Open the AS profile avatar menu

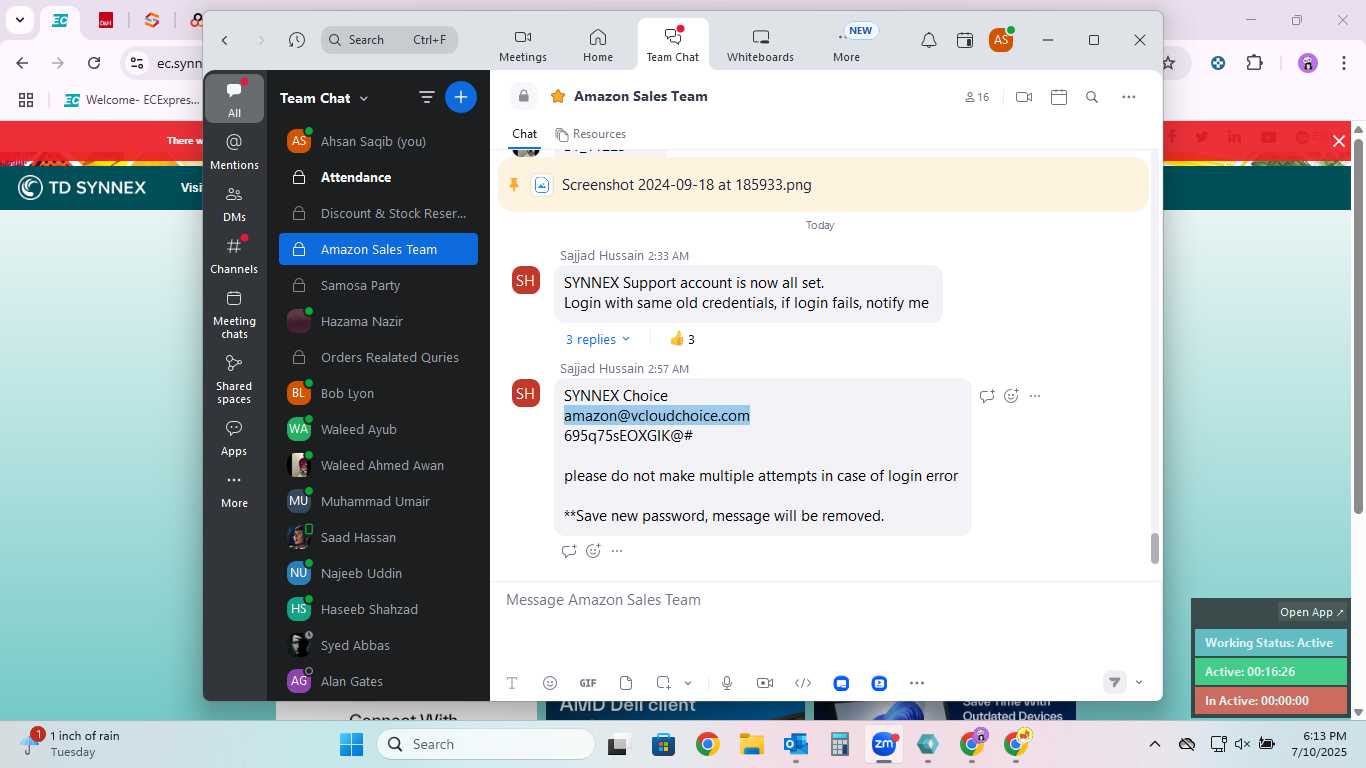[x=1001, y=40]
